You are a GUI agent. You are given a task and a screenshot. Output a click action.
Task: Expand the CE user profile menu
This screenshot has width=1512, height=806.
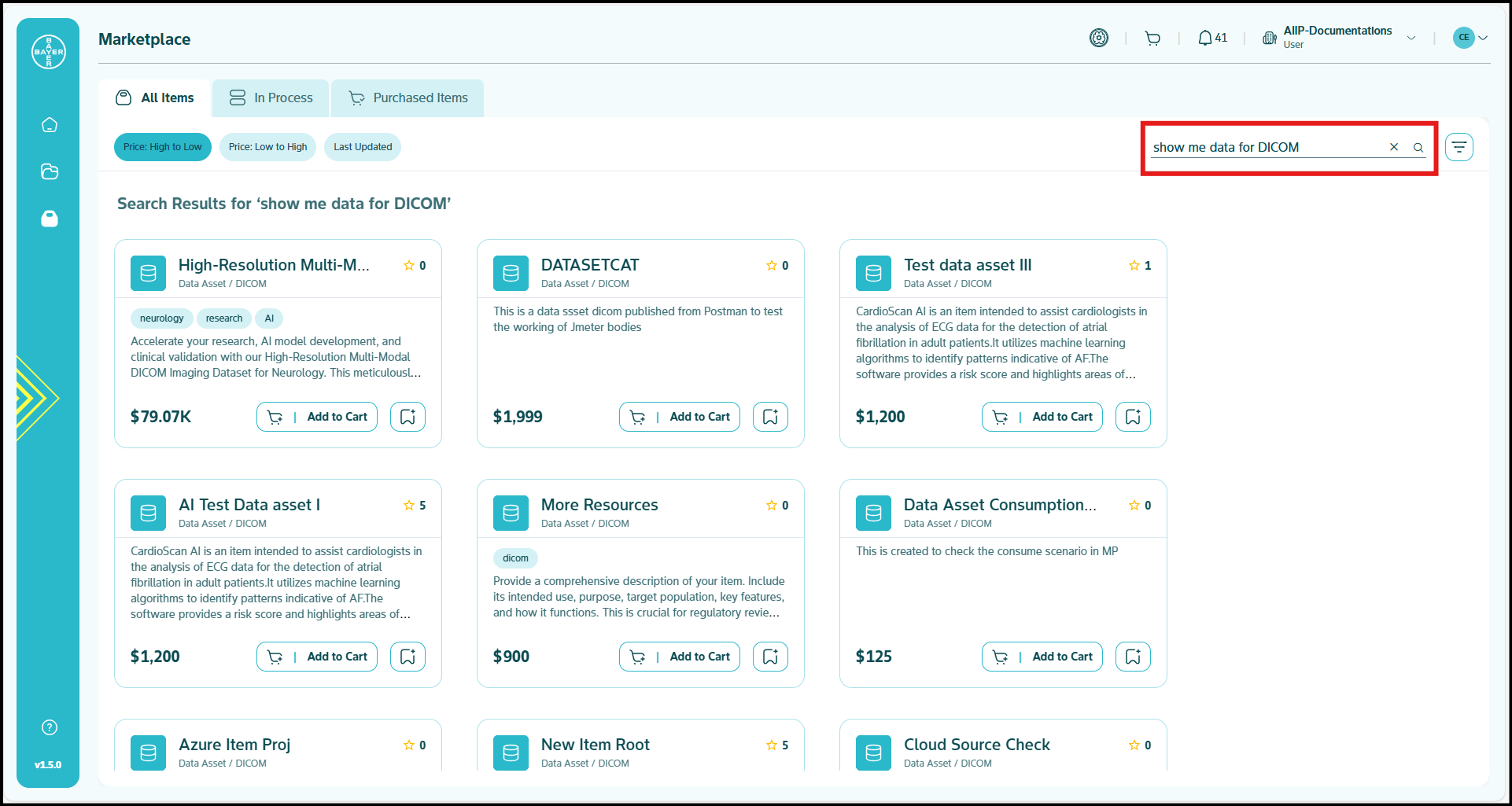(1470, 38)
